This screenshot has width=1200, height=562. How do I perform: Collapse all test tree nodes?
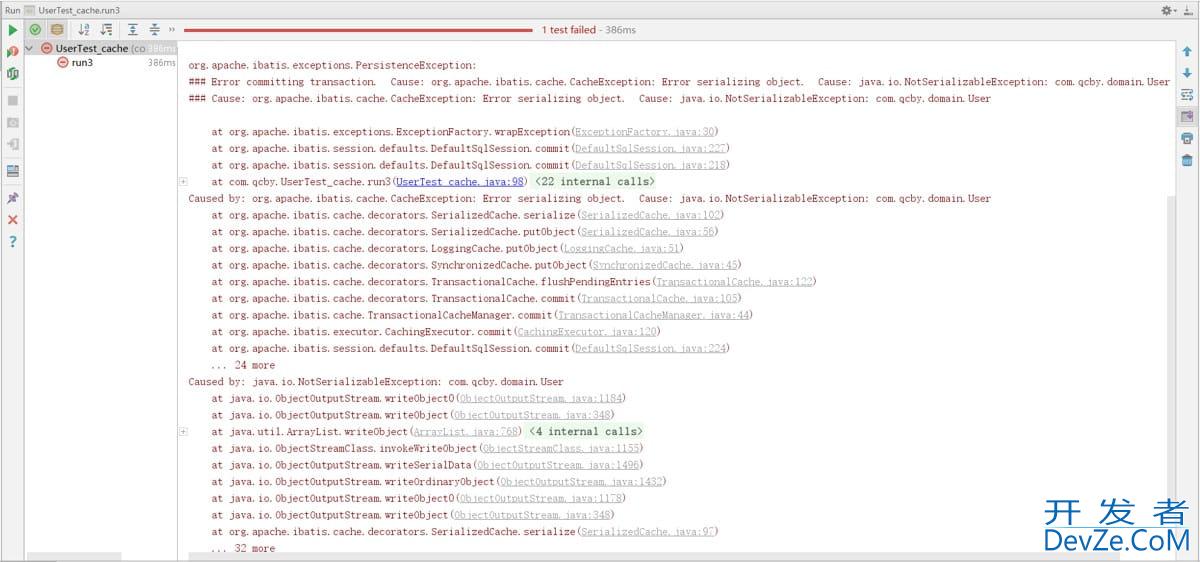[155, 30]
